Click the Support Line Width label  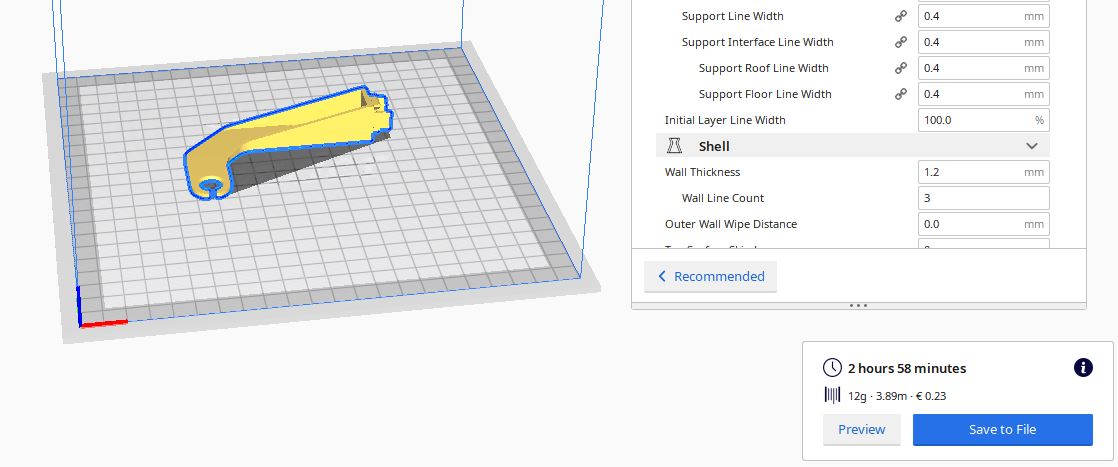pos(732,16)
